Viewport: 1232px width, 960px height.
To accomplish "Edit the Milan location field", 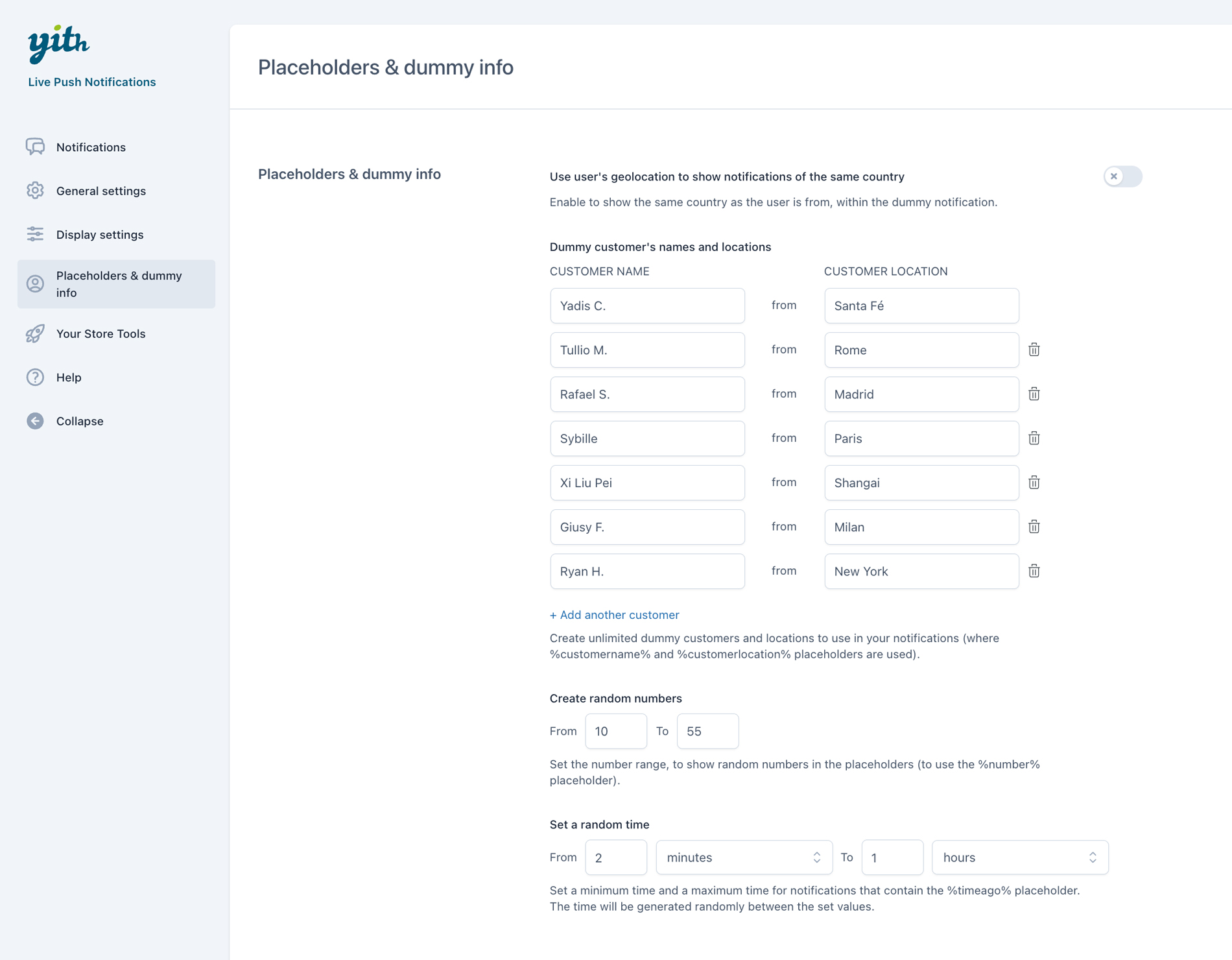I will tap(921, 527).
